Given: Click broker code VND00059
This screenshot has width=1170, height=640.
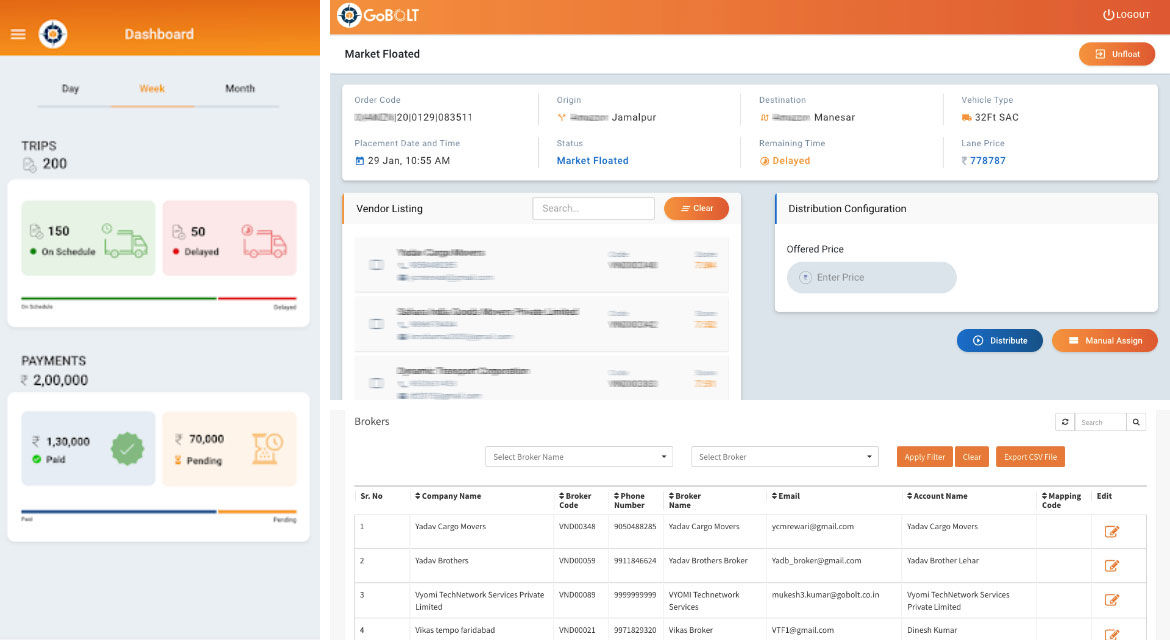Looking at the screenshot, I should tap(577, 561).
